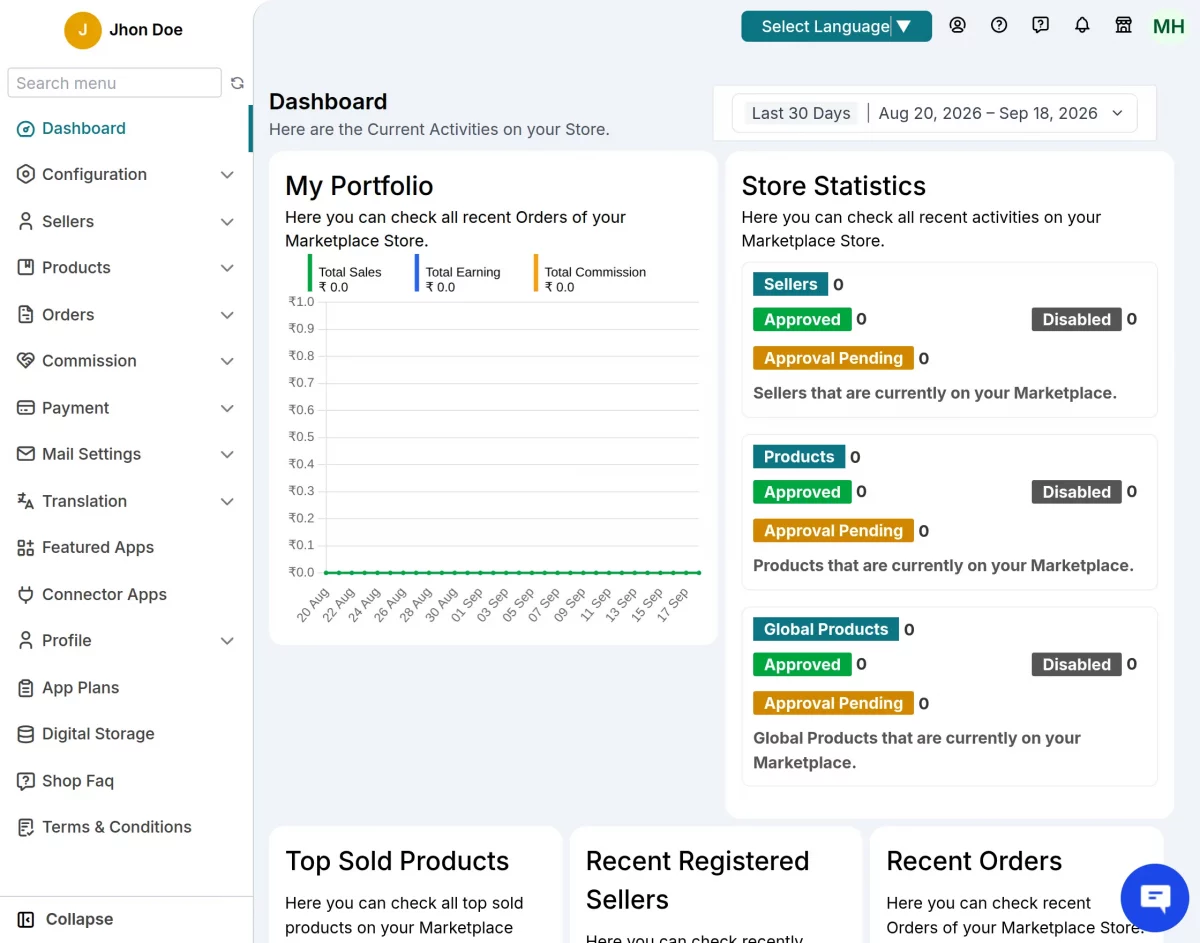Screen dimensions: 1200x943
Task: Open Profile menu item
Action: click(x=125, y=640)
